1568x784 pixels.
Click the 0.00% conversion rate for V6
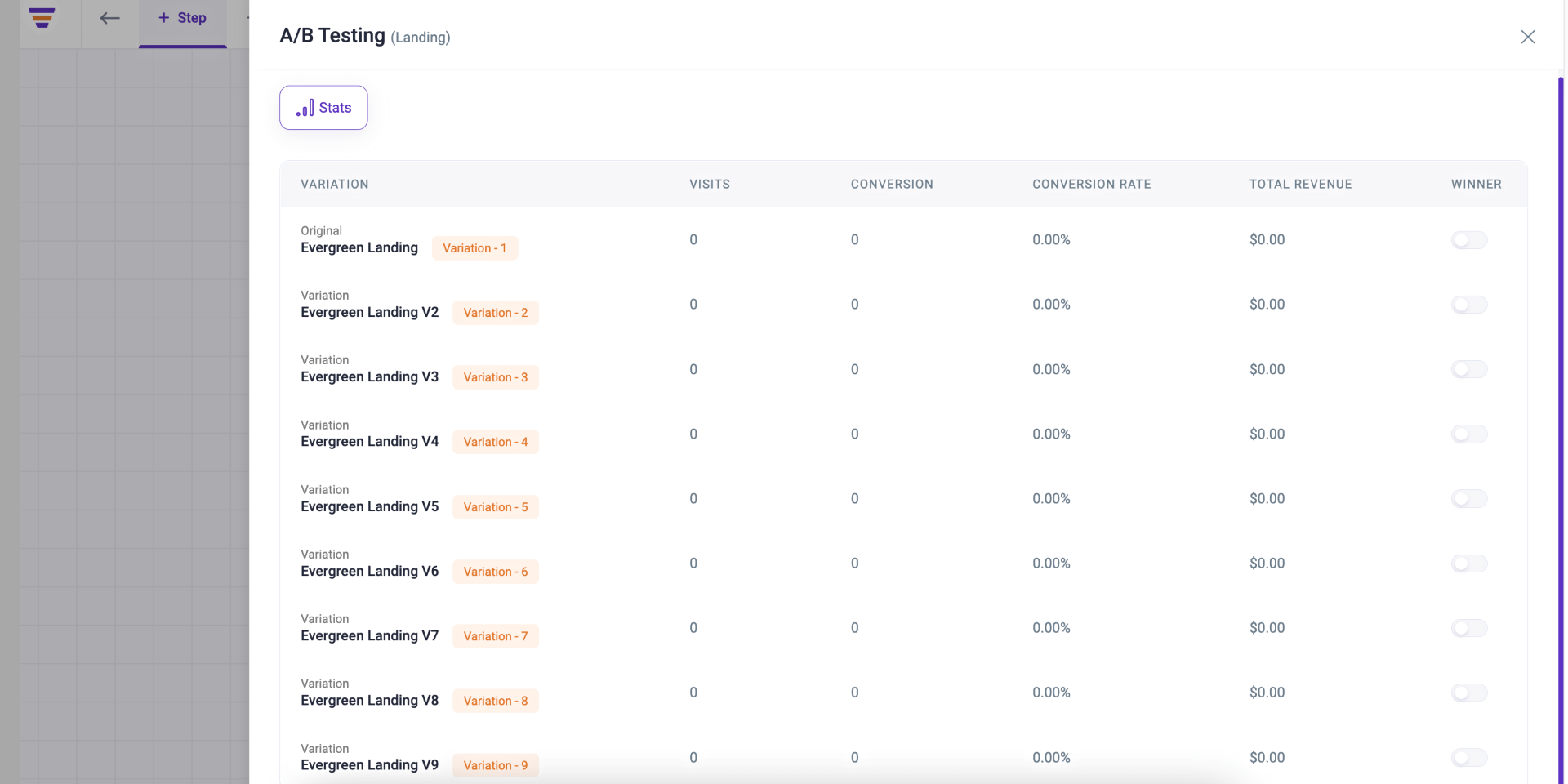[x=1051, y=563]
